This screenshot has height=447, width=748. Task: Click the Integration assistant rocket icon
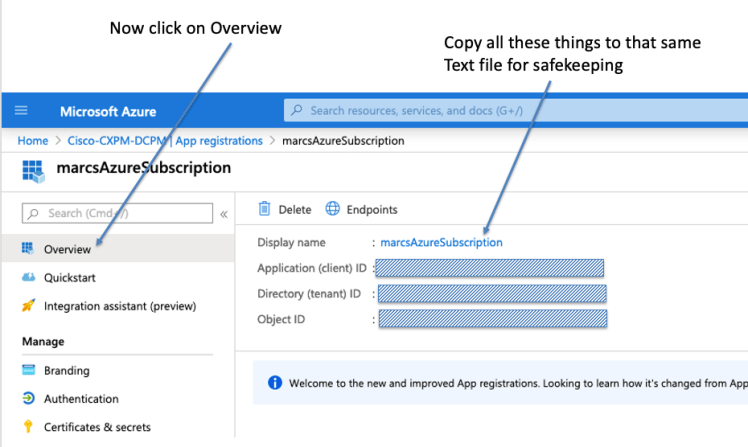tap(28, 305)
